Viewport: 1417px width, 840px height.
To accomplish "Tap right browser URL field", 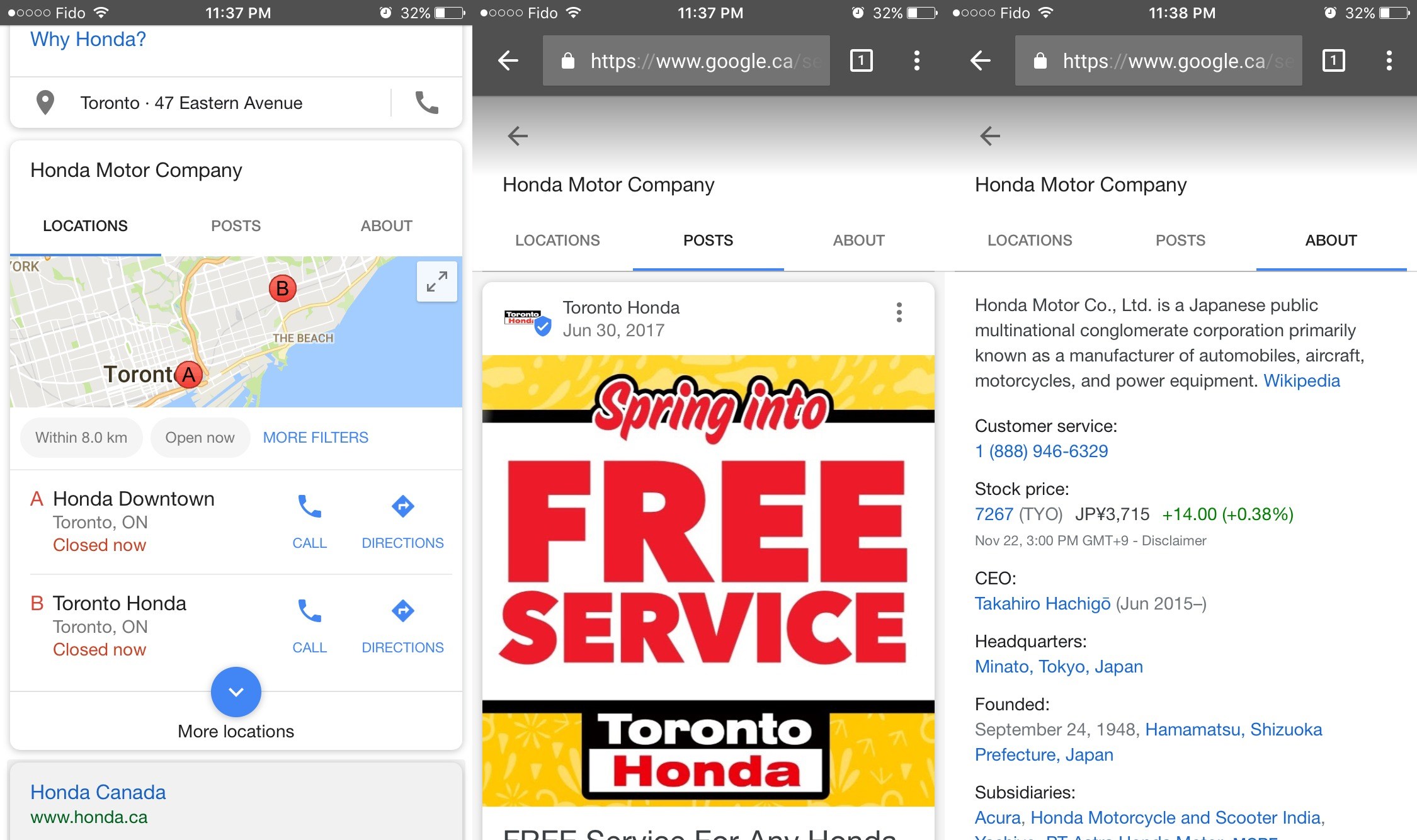I will point(1159,60).
